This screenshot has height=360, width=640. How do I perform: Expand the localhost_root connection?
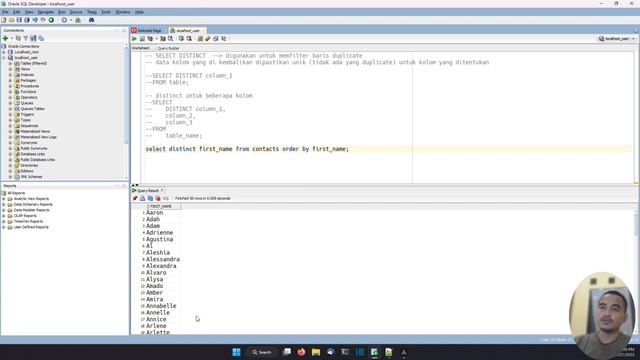4,52
